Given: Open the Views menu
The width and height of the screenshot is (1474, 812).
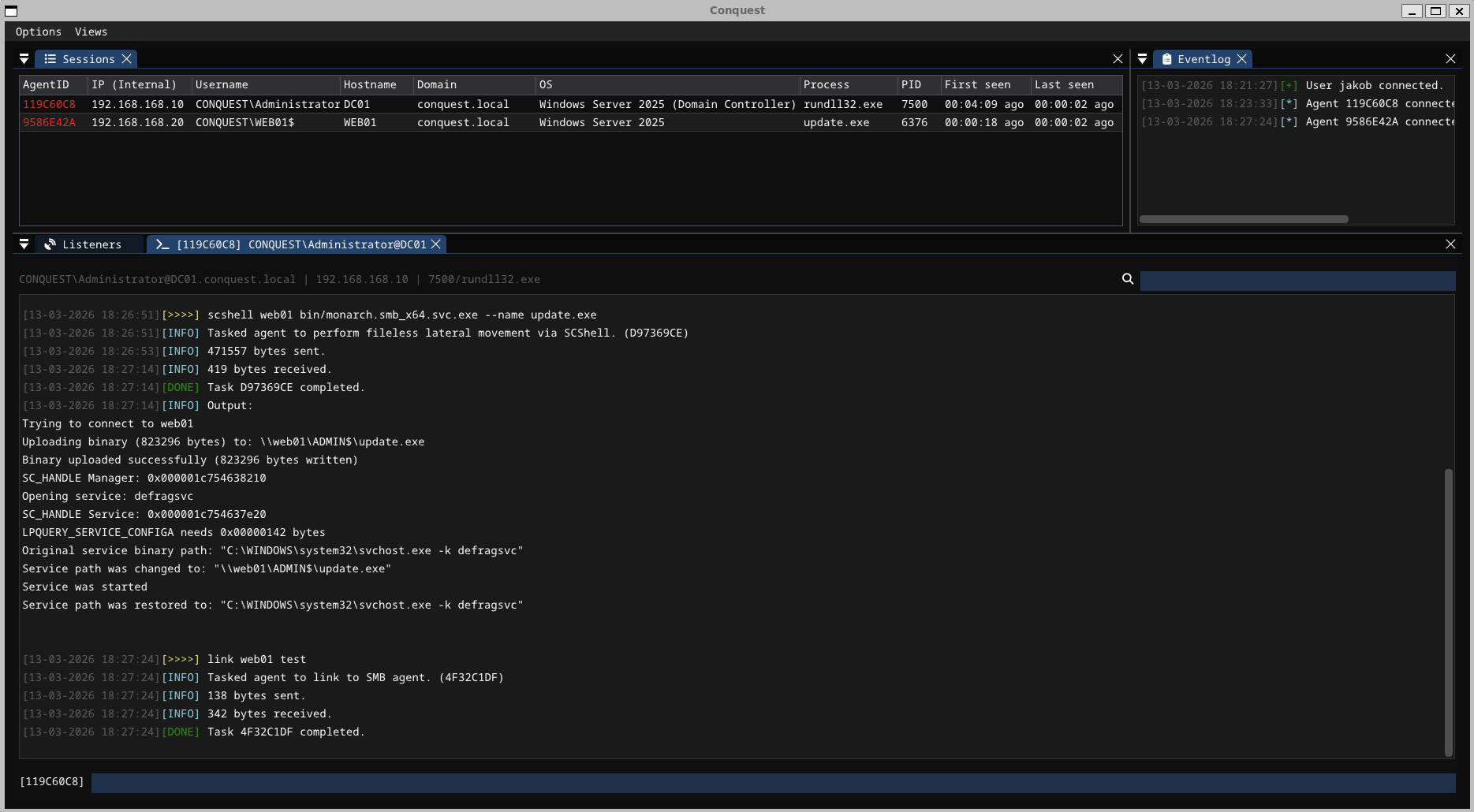Looking at the screenshot, I should coord(91,32).
